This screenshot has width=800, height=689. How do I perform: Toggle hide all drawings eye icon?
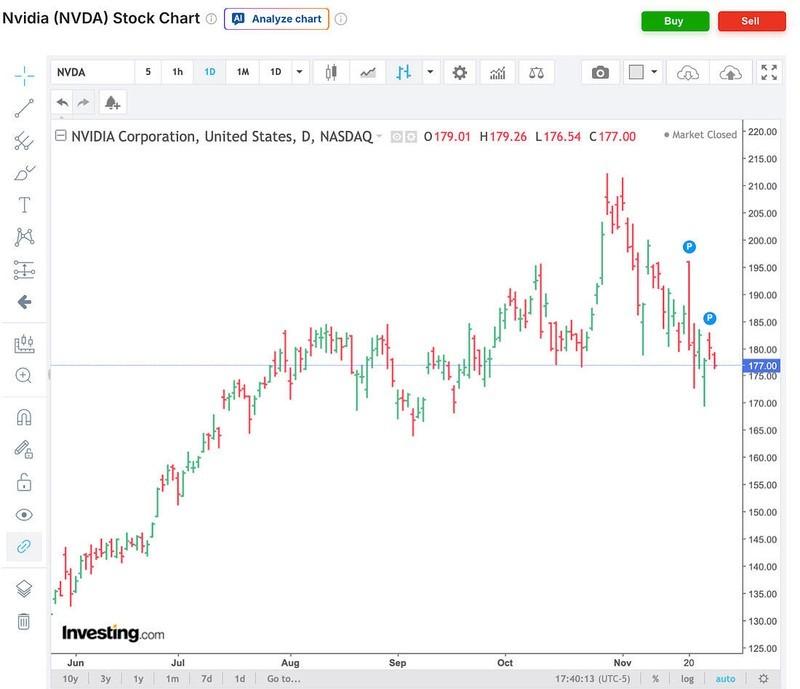point(24,514)
